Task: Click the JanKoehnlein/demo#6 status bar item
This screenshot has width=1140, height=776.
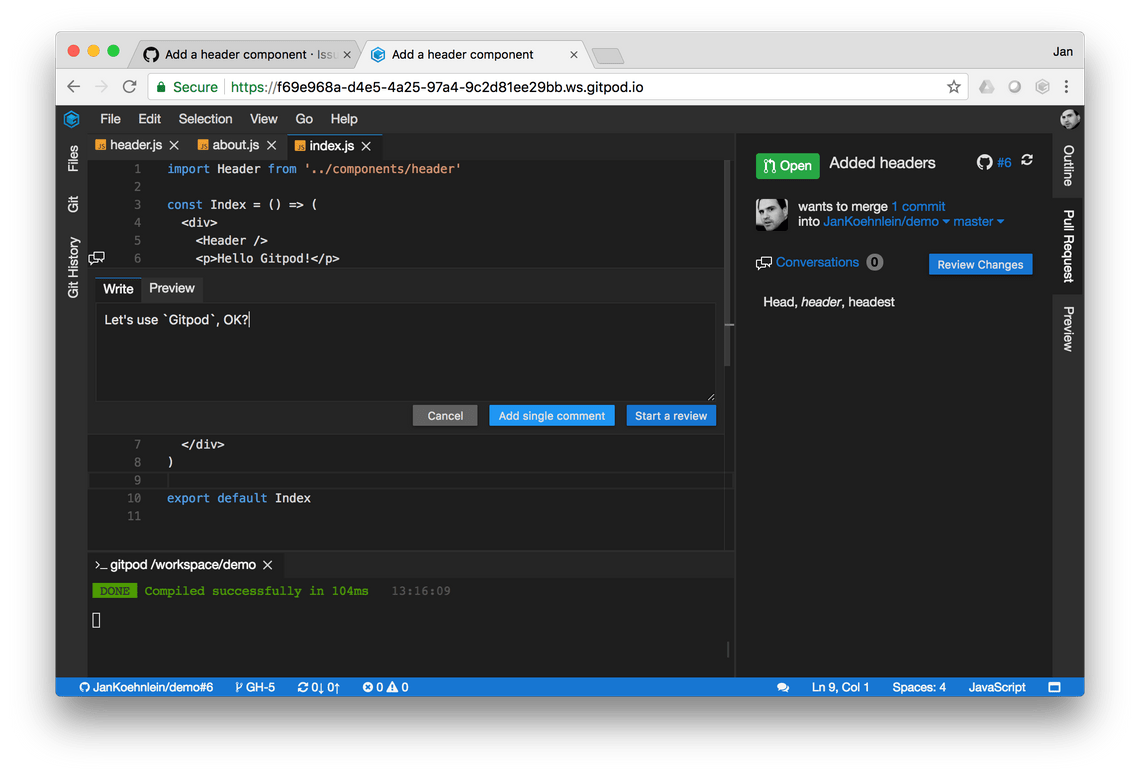Action: pos(146,687)
